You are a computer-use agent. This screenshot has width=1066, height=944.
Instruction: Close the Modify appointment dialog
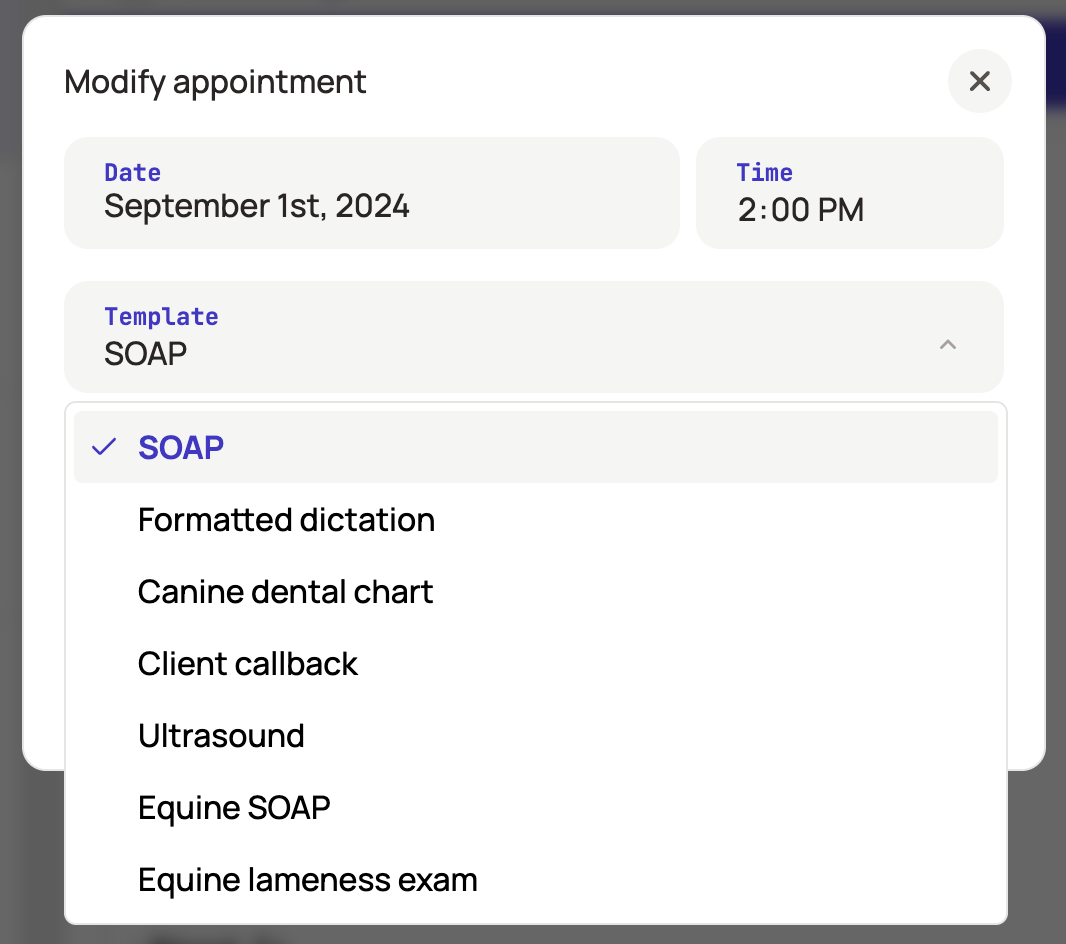[x=979, y=82]
